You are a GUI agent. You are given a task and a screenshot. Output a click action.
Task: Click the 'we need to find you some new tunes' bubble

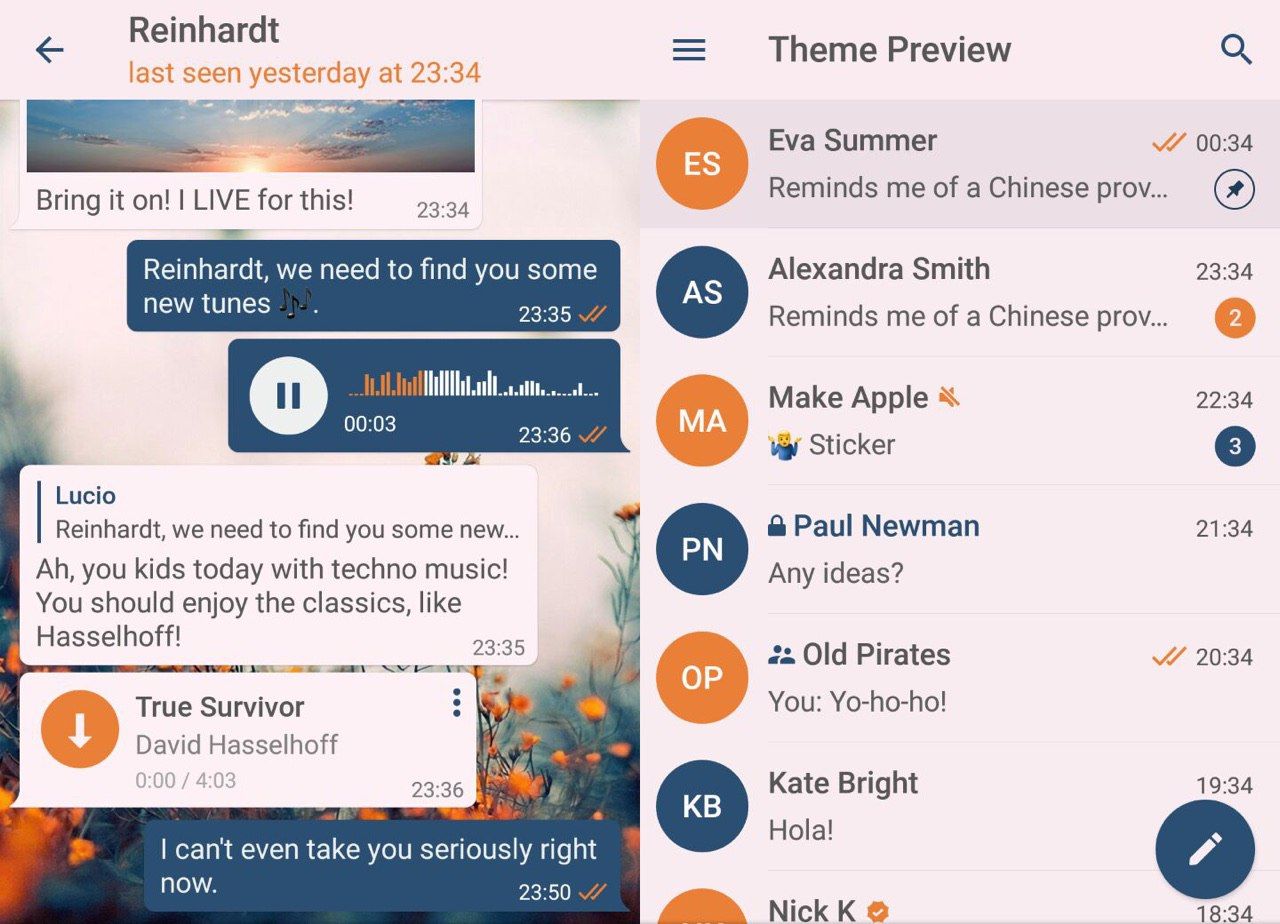pos(373,285)
